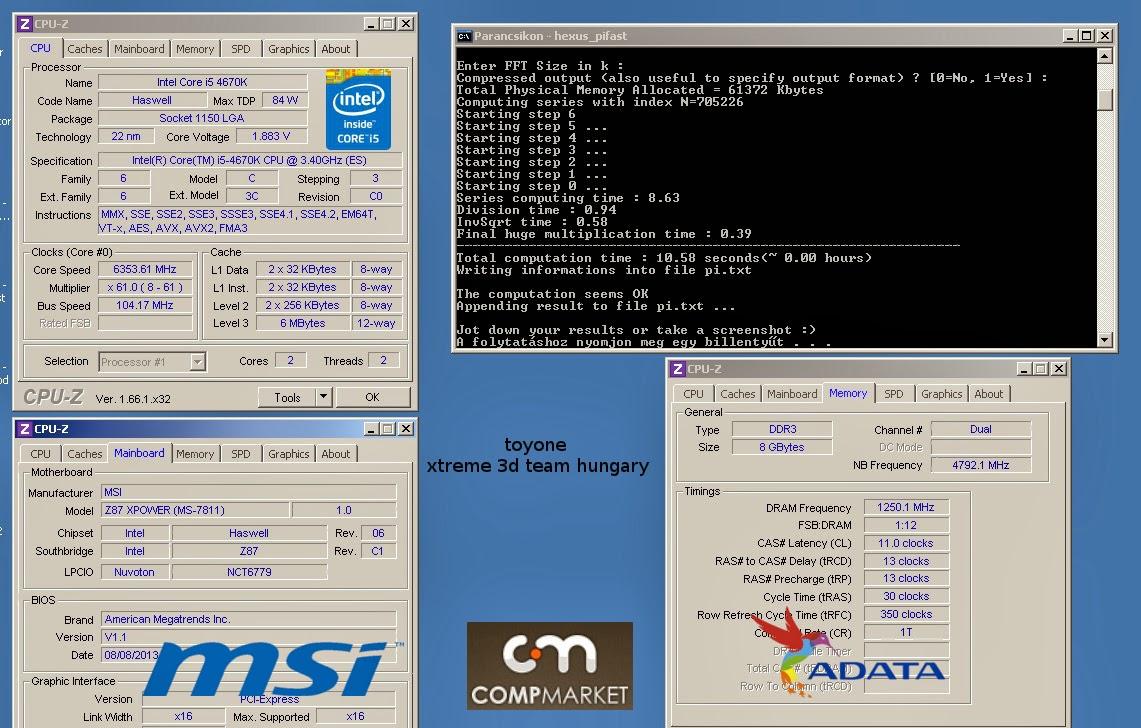Switch to About tab in top CPU-Z window
The height and width of the screenshot is (728, 1141).
335,49
